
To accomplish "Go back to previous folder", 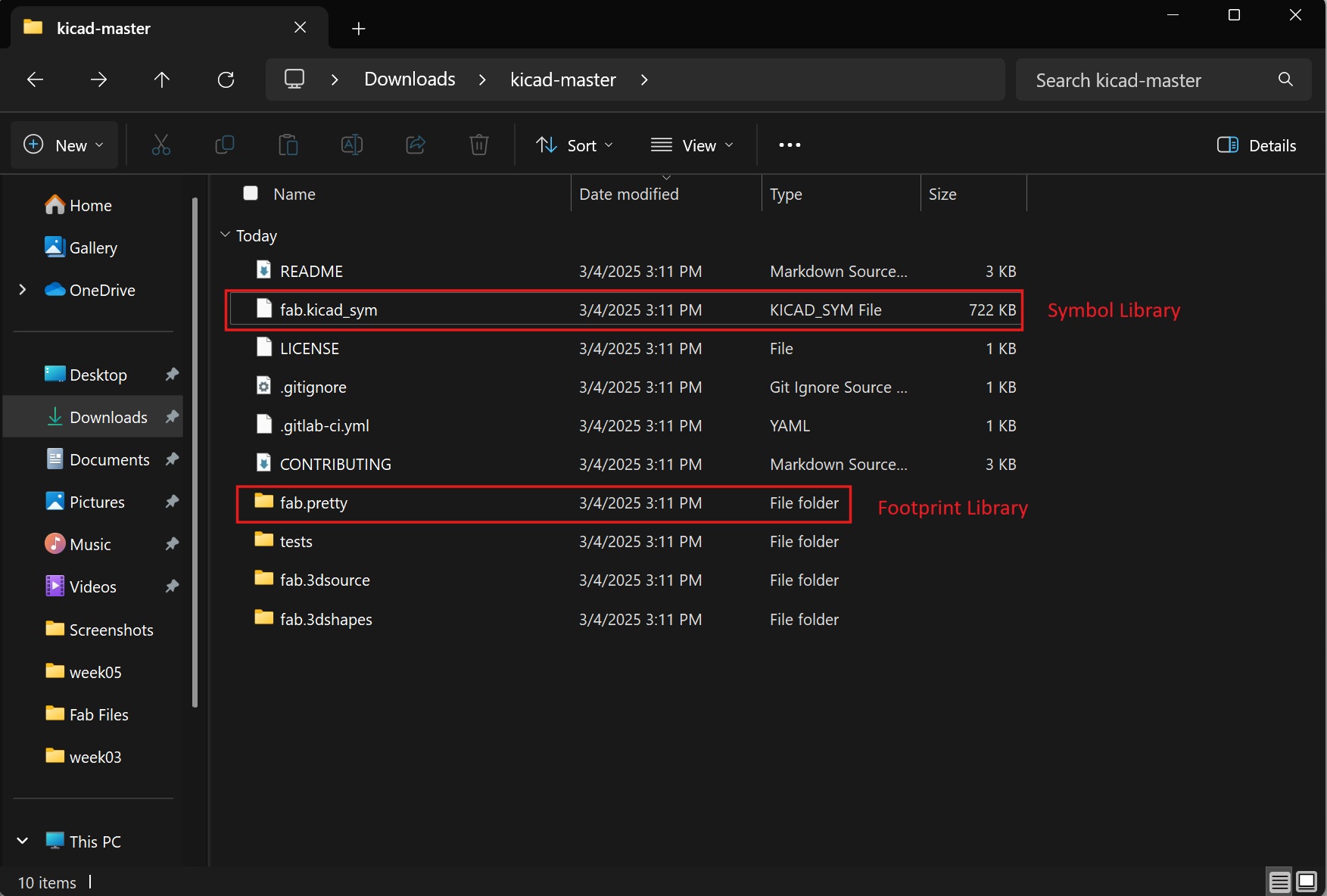I will pos(35,79).
